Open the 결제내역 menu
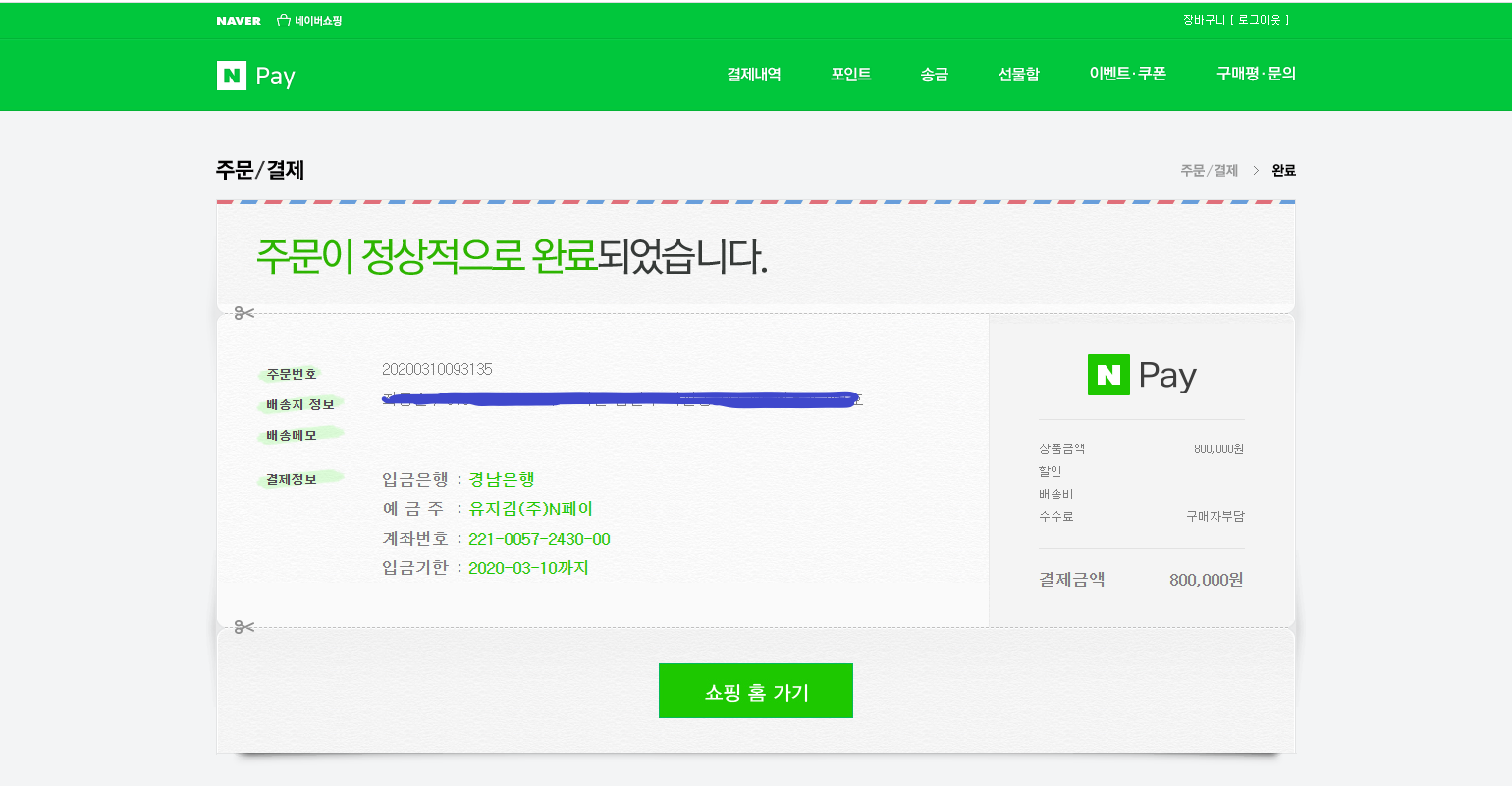The image size is (1512, 786). pos(754,75)
